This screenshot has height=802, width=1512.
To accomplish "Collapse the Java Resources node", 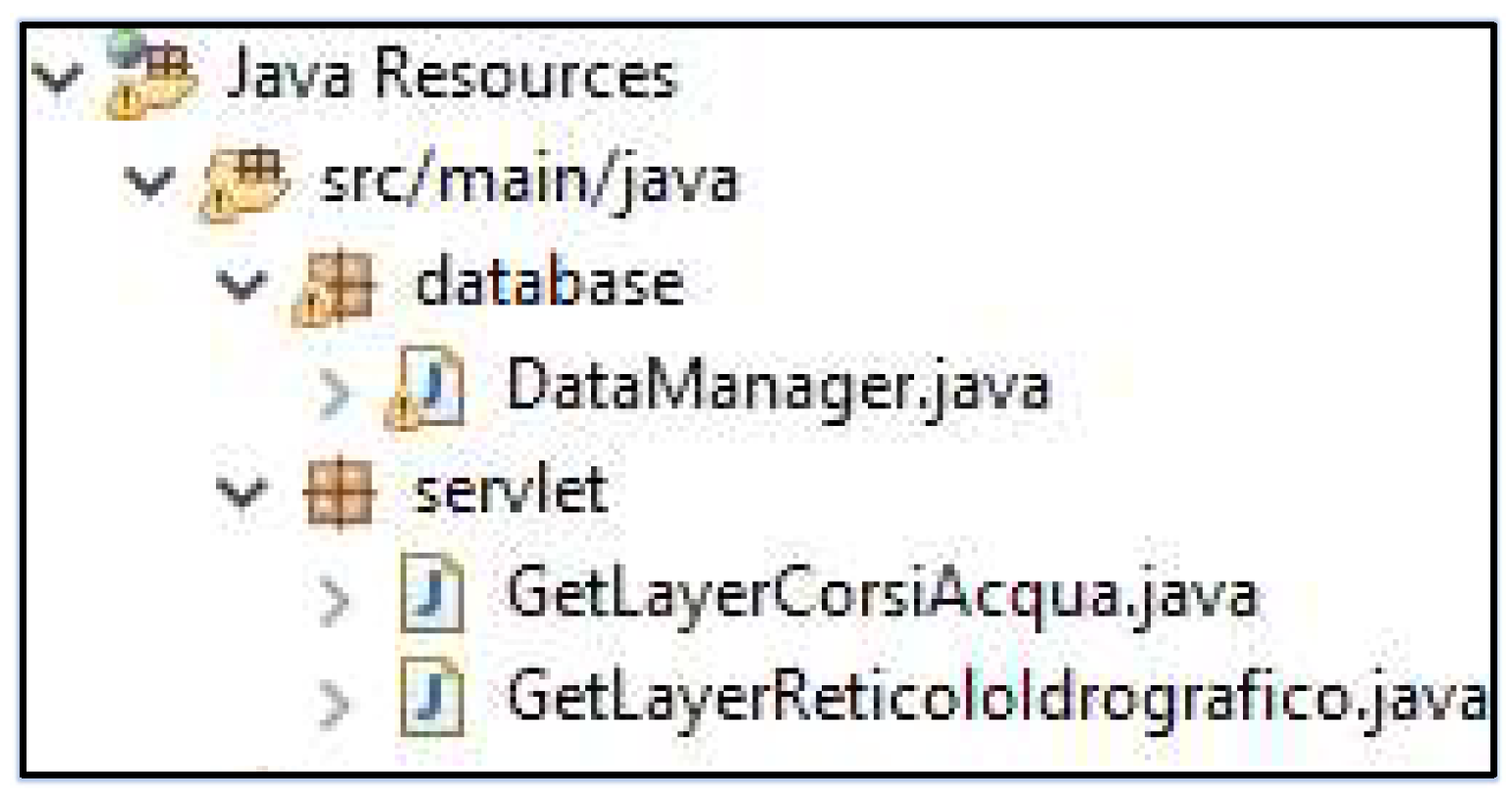I will 57,78.
